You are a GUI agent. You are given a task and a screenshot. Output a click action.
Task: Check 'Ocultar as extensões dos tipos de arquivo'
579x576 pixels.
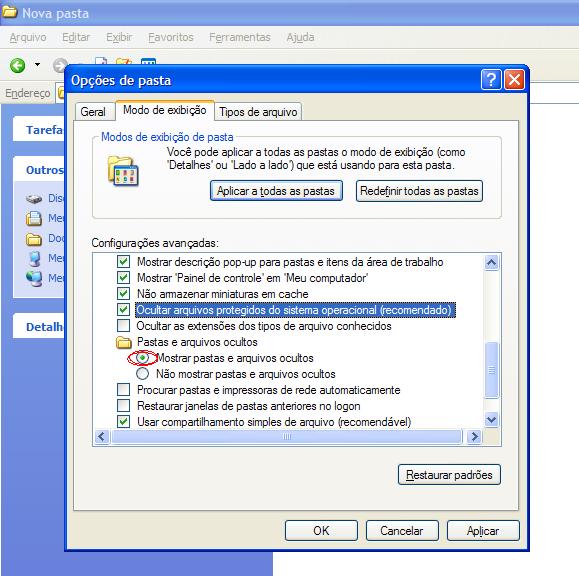[x=123, y=326]
